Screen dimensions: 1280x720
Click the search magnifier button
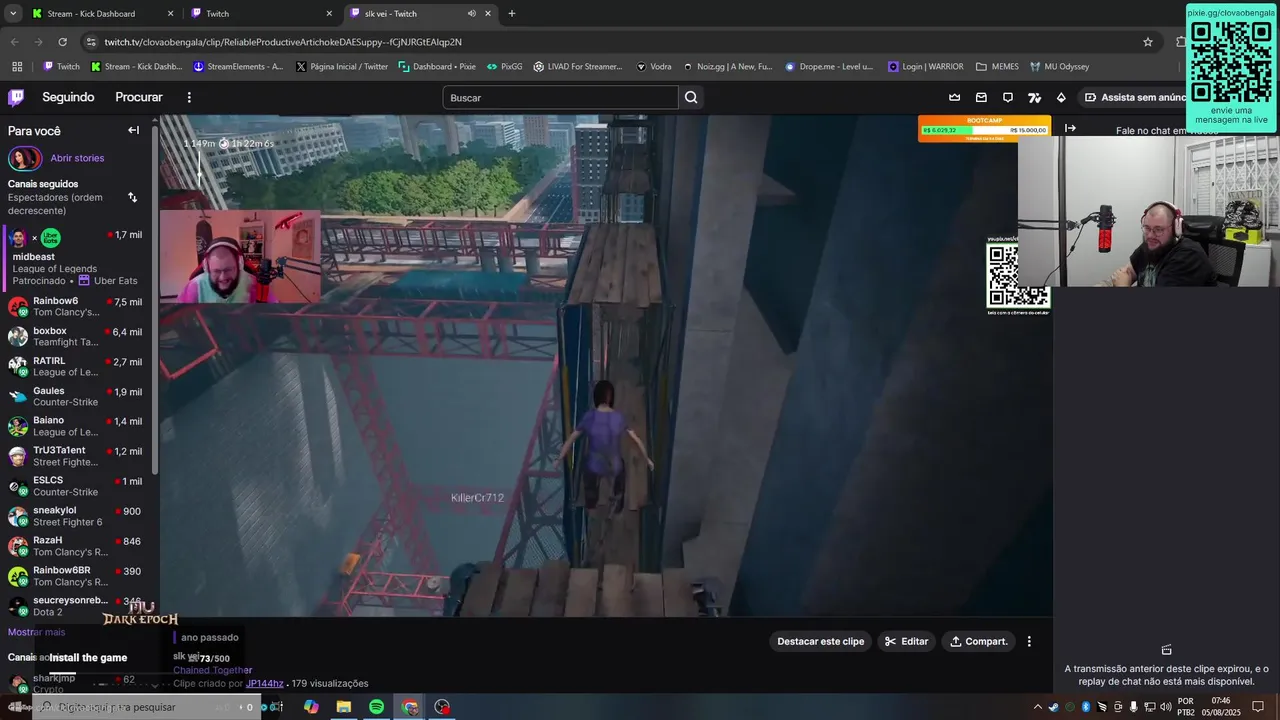coord(691,97)
